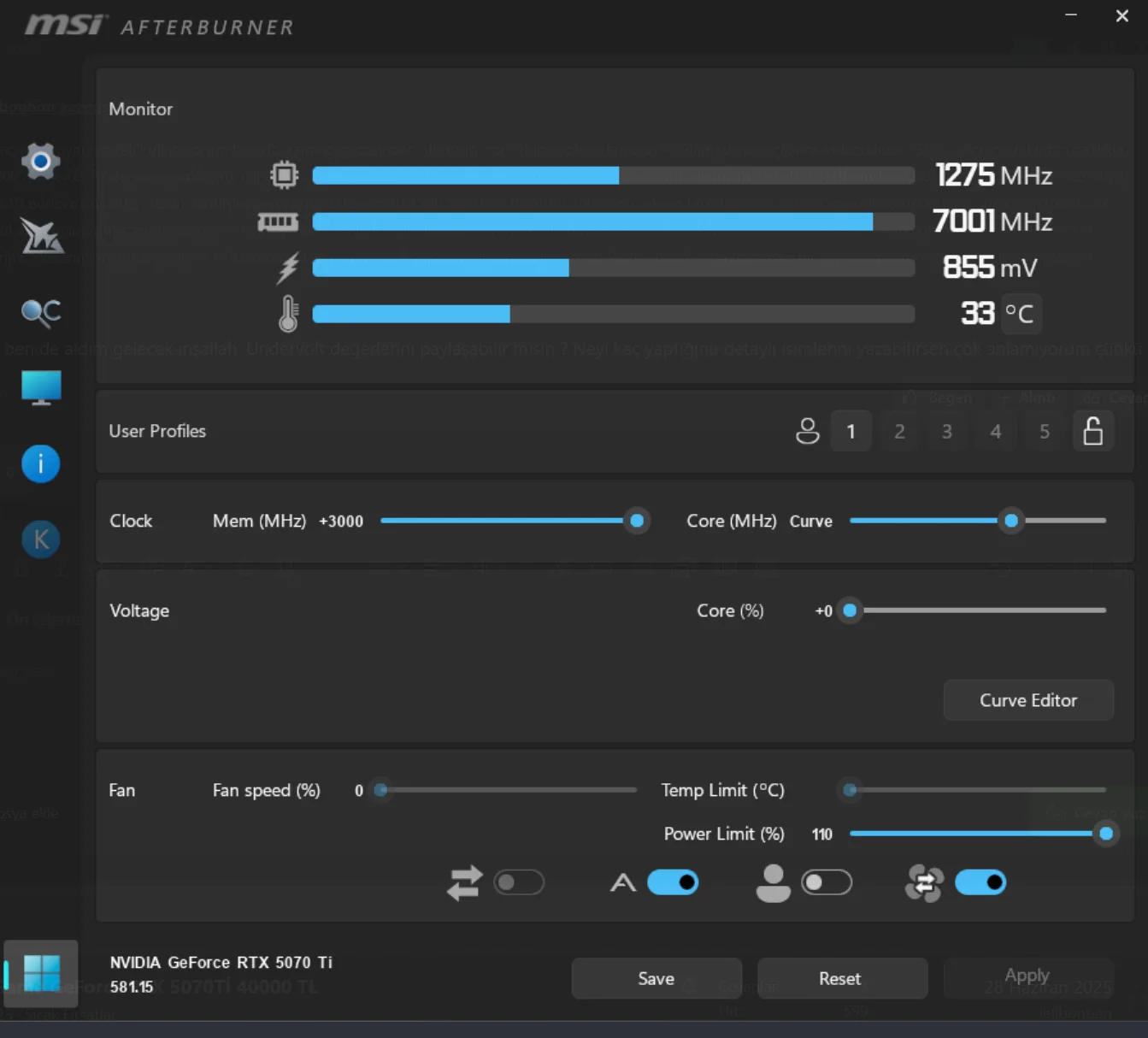Switch to user profile 5
The image size is (1148, 1038).
click(x=1044, y=432)
